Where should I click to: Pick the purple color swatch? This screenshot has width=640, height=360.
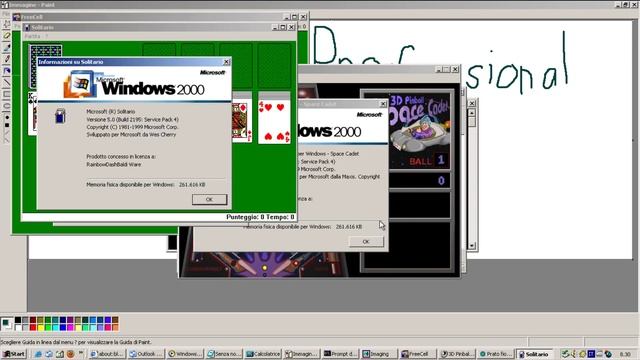point(70,320)
